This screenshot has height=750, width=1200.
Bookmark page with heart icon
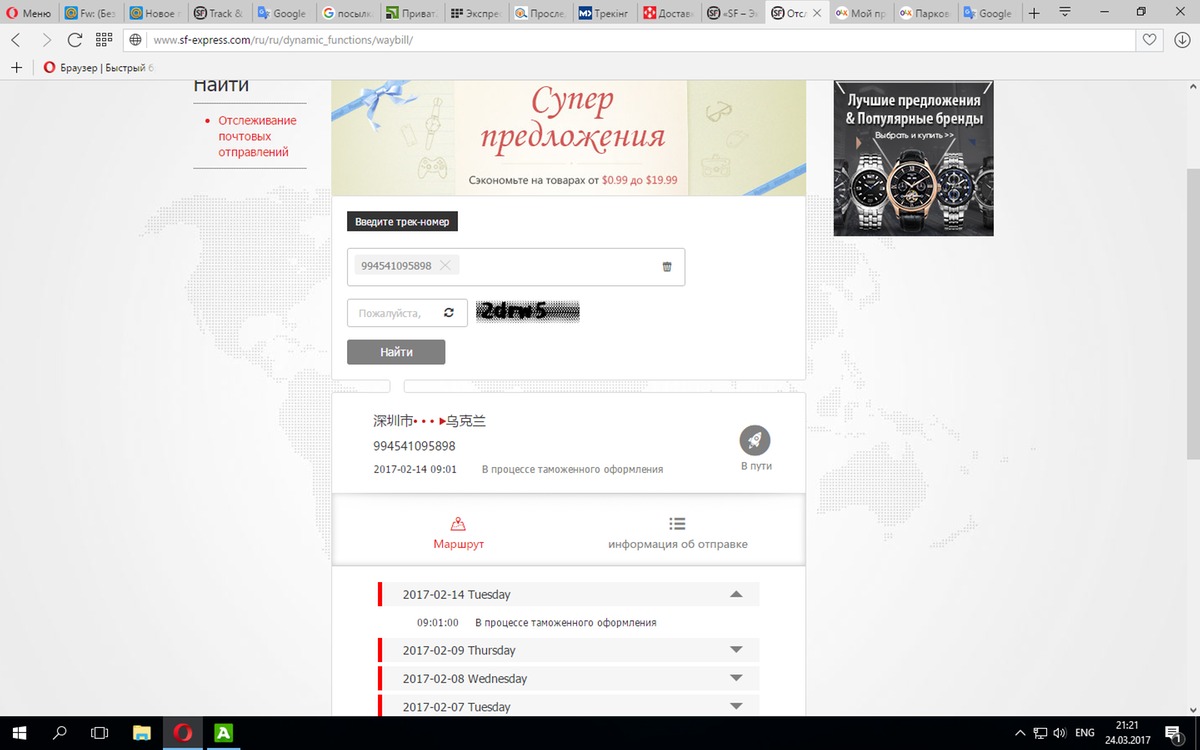[x=1150, y=40]
